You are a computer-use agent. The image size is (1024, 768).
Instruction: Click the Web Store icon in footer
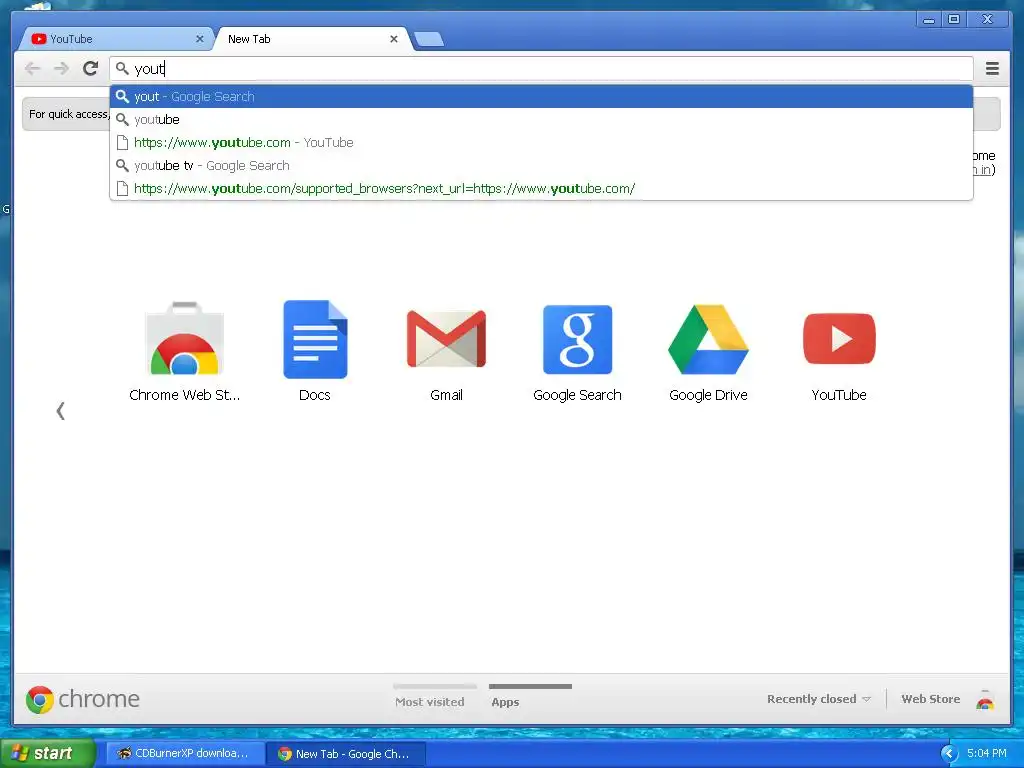coord(985,699)
